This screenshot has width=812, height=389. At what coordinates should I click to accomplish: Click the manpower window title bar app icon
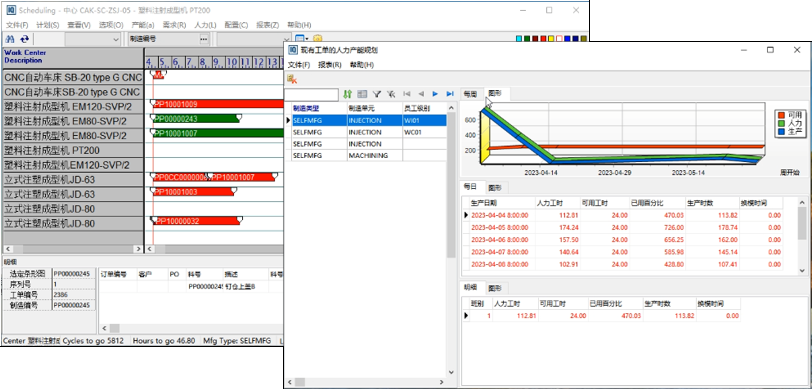pyautogui.click(x=293, y=50)
